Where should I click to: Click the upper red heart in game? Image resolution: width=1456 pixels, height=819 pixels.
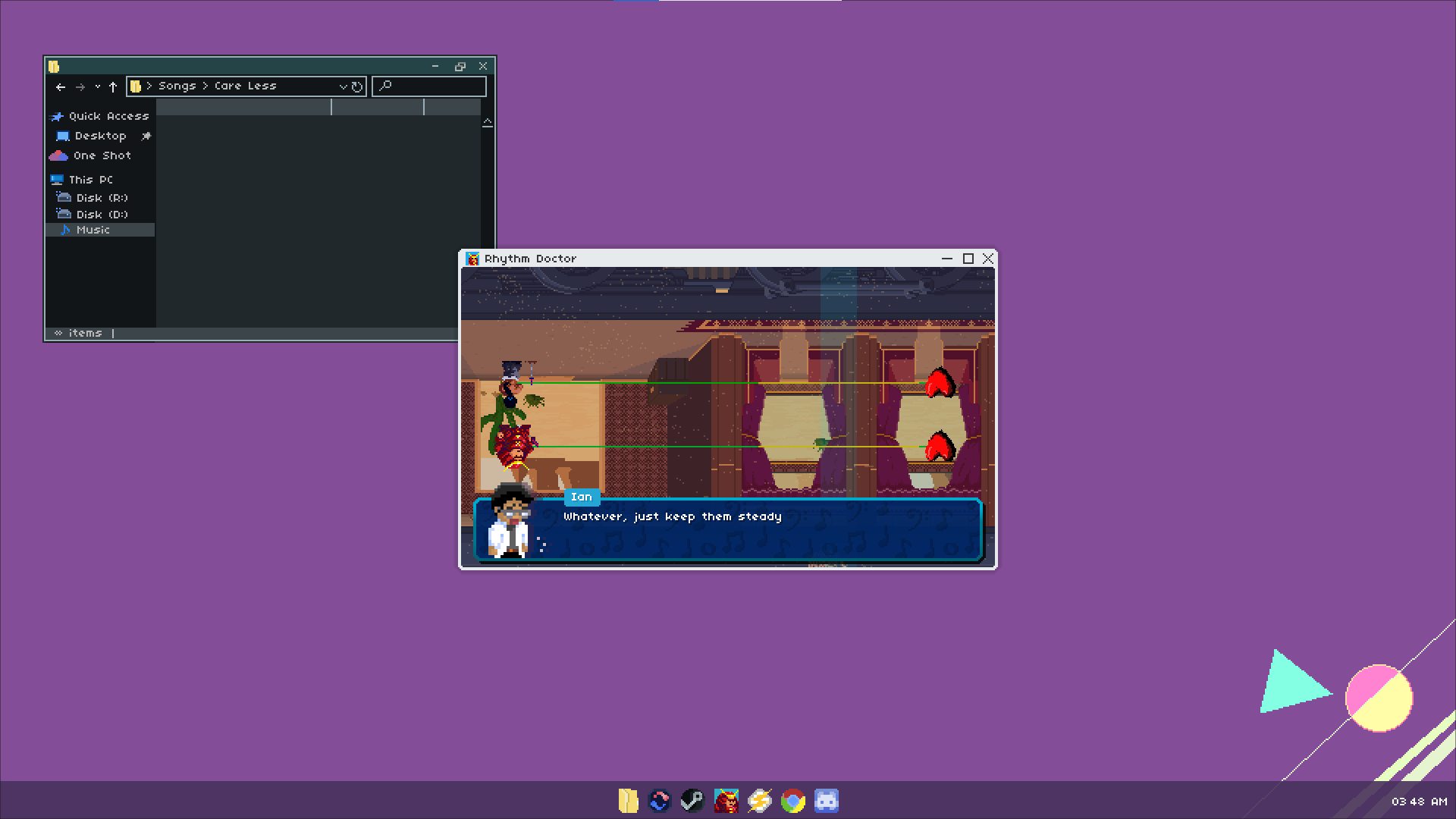point(940,383)
